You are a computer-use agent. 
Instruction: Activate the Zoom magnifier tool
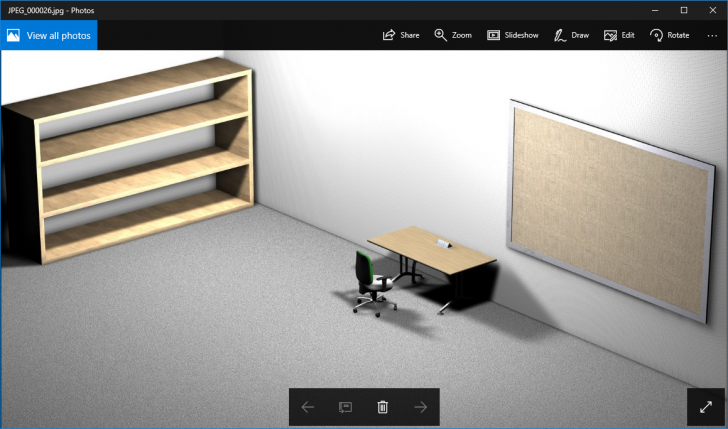coord(453,35)
